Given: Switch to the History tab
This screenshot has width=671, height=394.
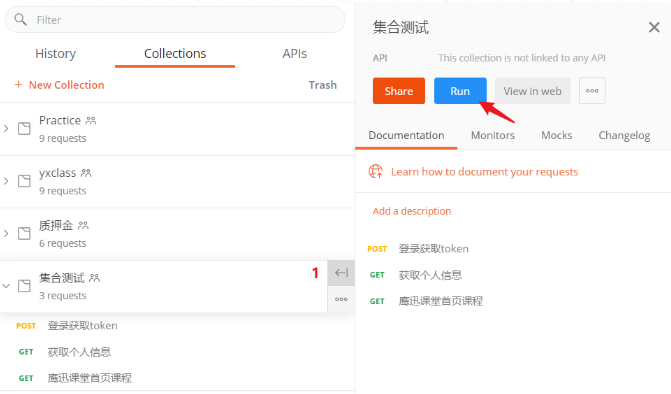Looking at the screenshot, I should 56,53.
